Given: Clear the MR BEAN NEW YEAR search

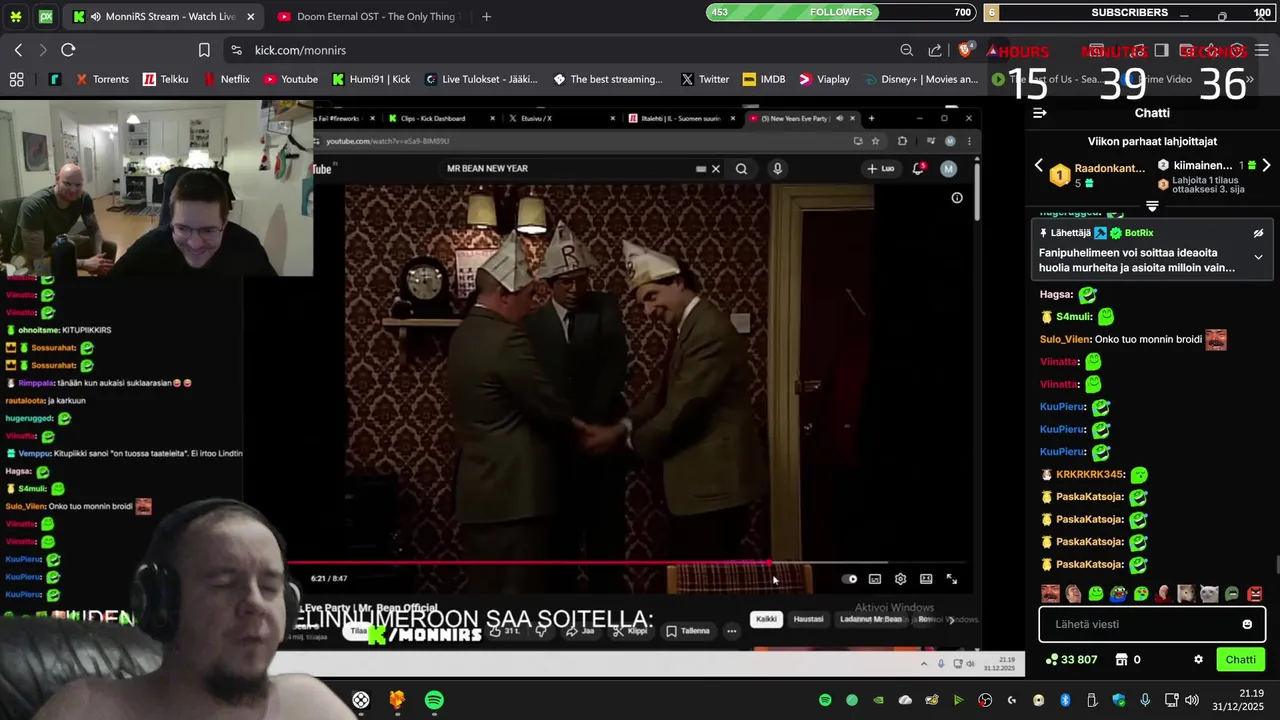Looking at the screenshot, I should click(x=715, y=169).
